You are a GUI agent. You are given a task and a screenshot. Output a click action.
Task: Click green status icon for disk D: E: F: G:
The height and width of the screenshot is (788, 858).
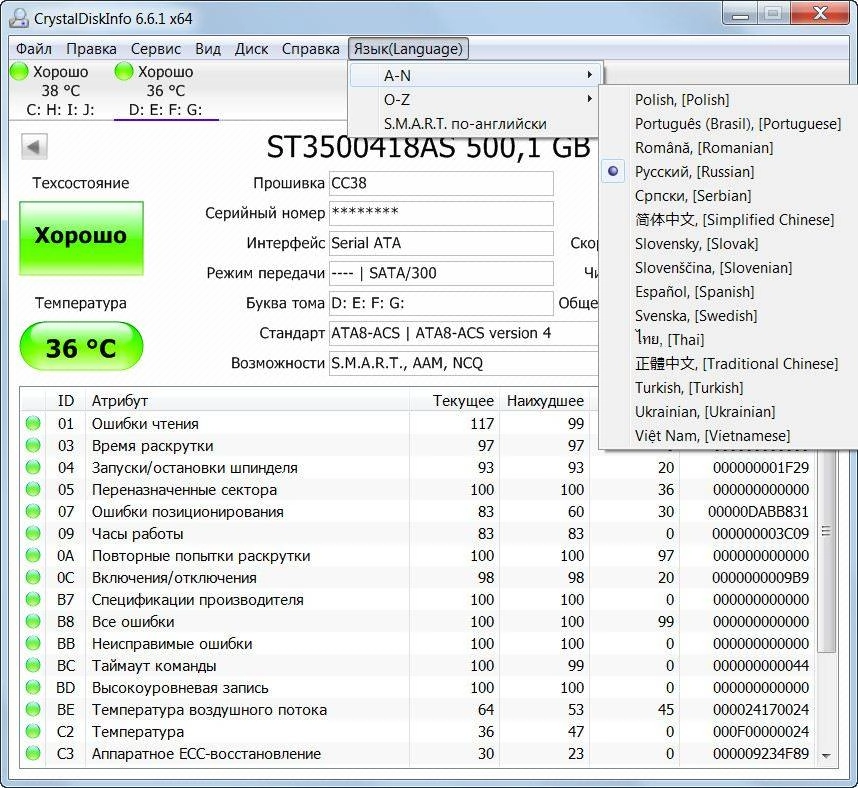124,71
